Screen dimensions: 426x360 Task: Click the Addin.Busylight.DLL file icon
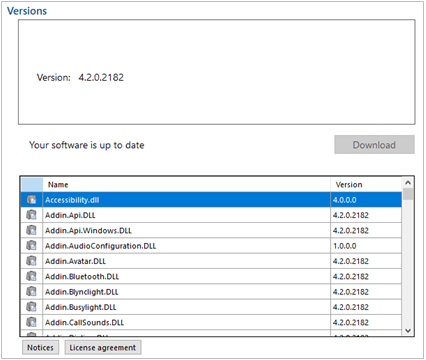[31, 307]
